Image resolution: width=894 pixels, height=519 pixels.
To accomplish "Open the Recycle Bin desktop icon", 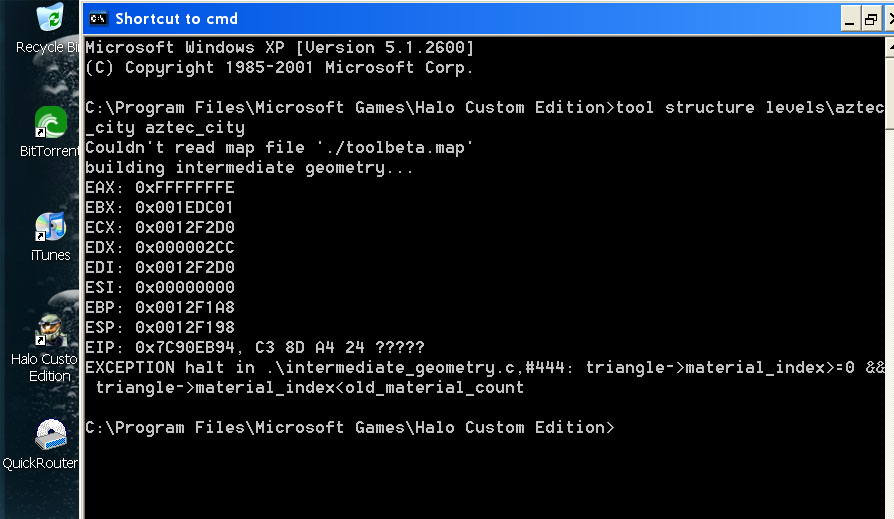I will pyautogui.click(x=48, y=20).
